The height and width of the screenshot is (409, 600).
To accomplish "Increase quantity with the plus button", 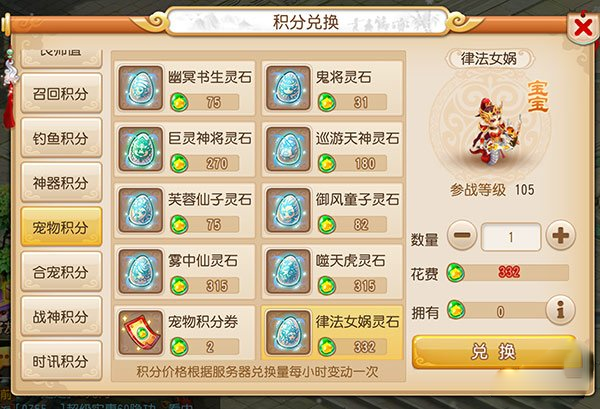I will pos(560,235).
